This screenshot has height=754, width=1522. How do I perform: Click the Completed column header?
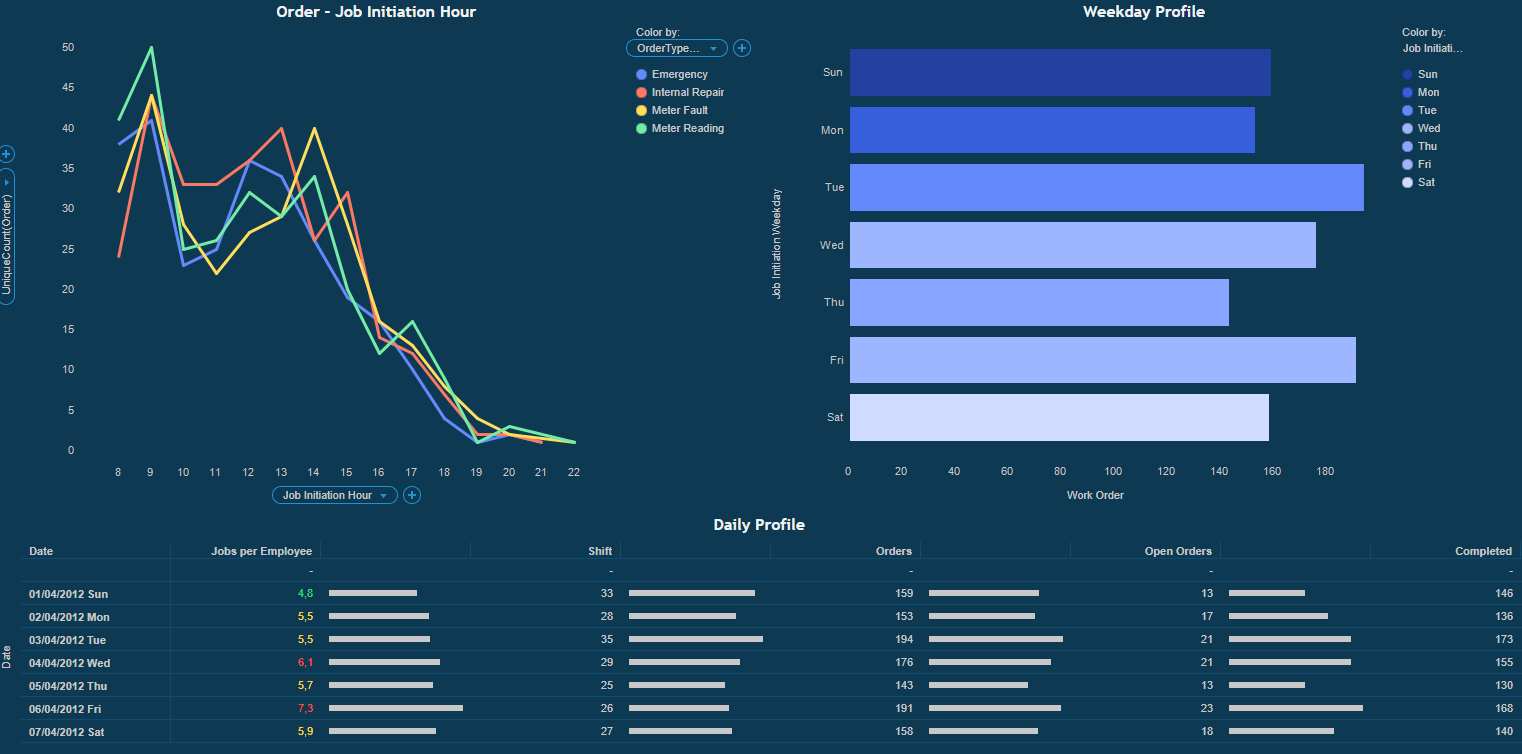click(x=1482, y=551)
